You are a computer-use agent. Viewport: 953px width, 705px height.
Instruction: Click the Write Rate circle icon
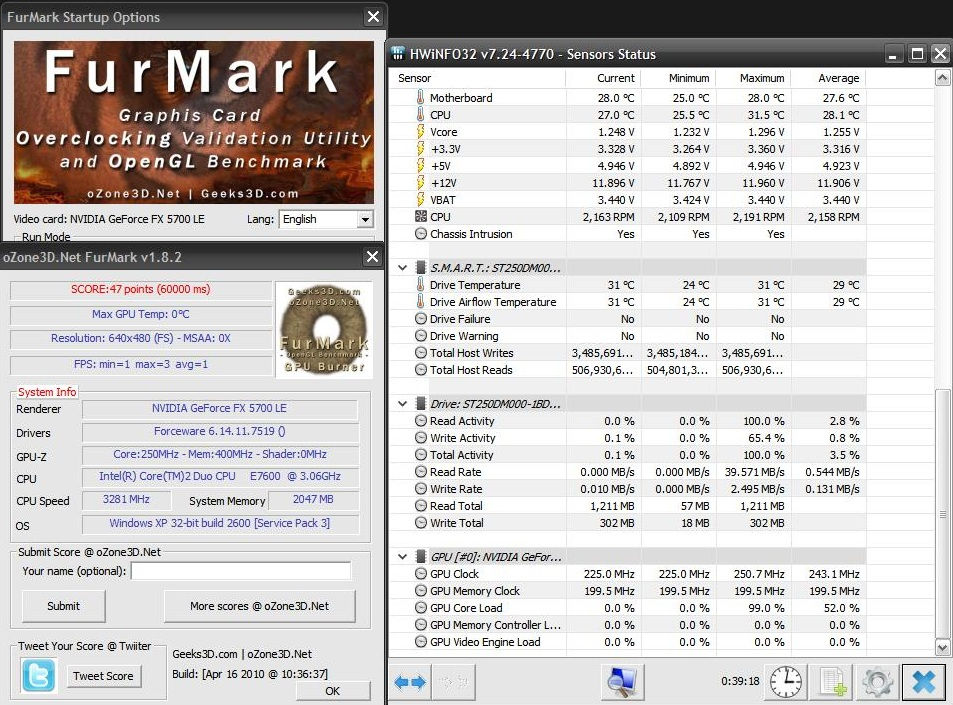point(421,489)
